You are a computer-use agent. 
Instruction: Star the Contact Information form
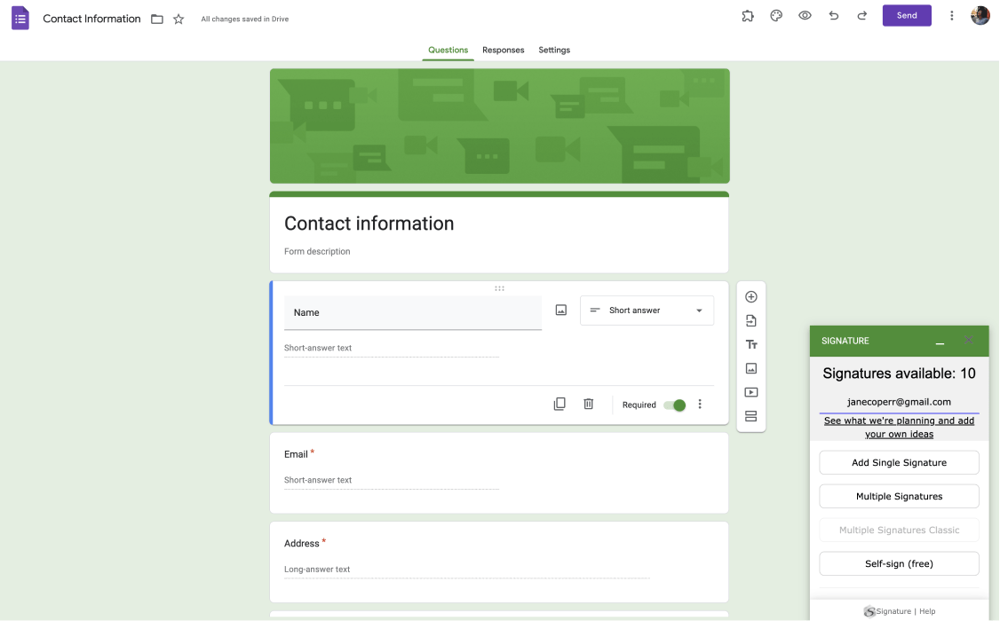178,19
